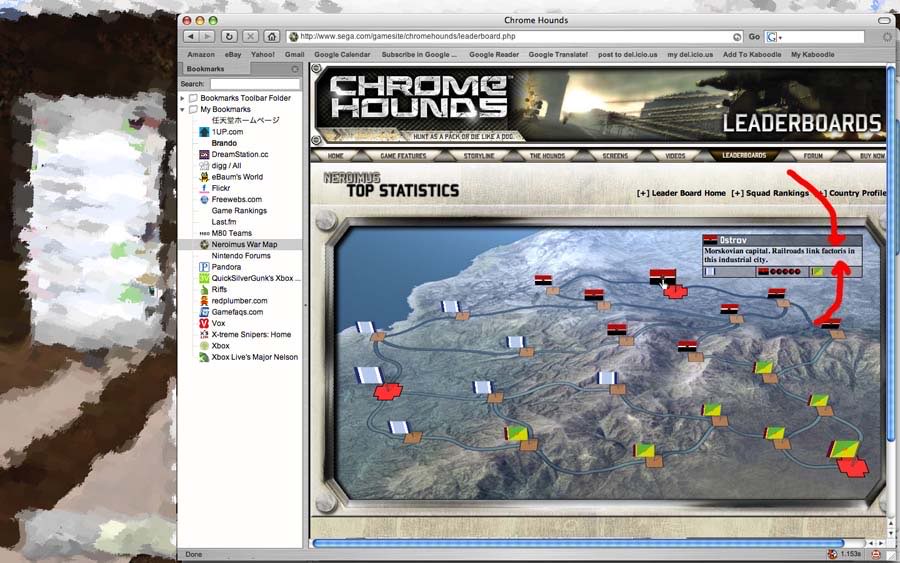The width and height of the screenshot is (900, 563).
Task: Open the FORUM site tab
Action: point(813,156)
